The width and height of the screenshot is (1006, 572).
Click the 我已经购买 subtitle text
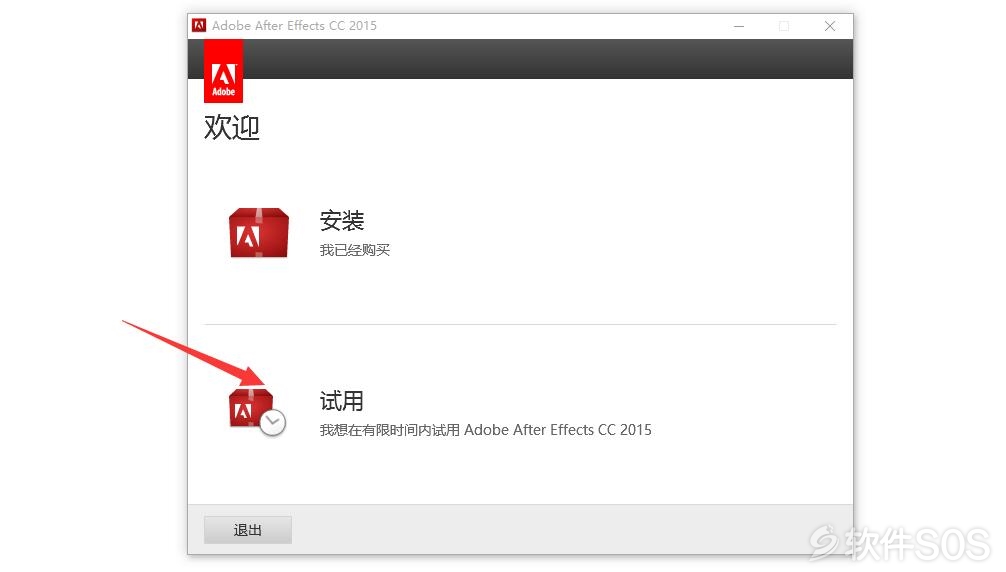point(354,250)
